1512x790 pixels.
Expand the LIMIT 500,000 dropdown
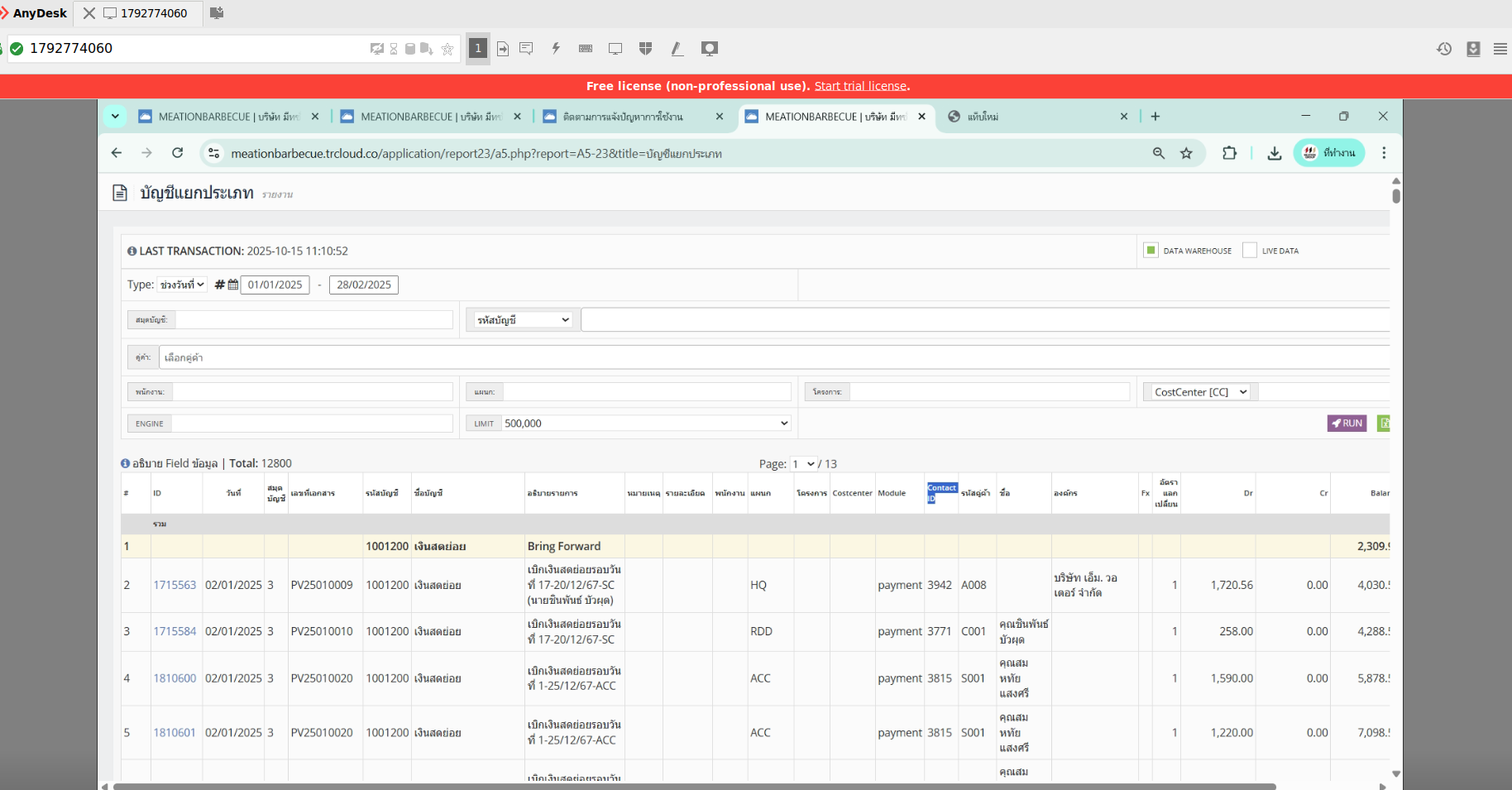[x=645, y=424]
